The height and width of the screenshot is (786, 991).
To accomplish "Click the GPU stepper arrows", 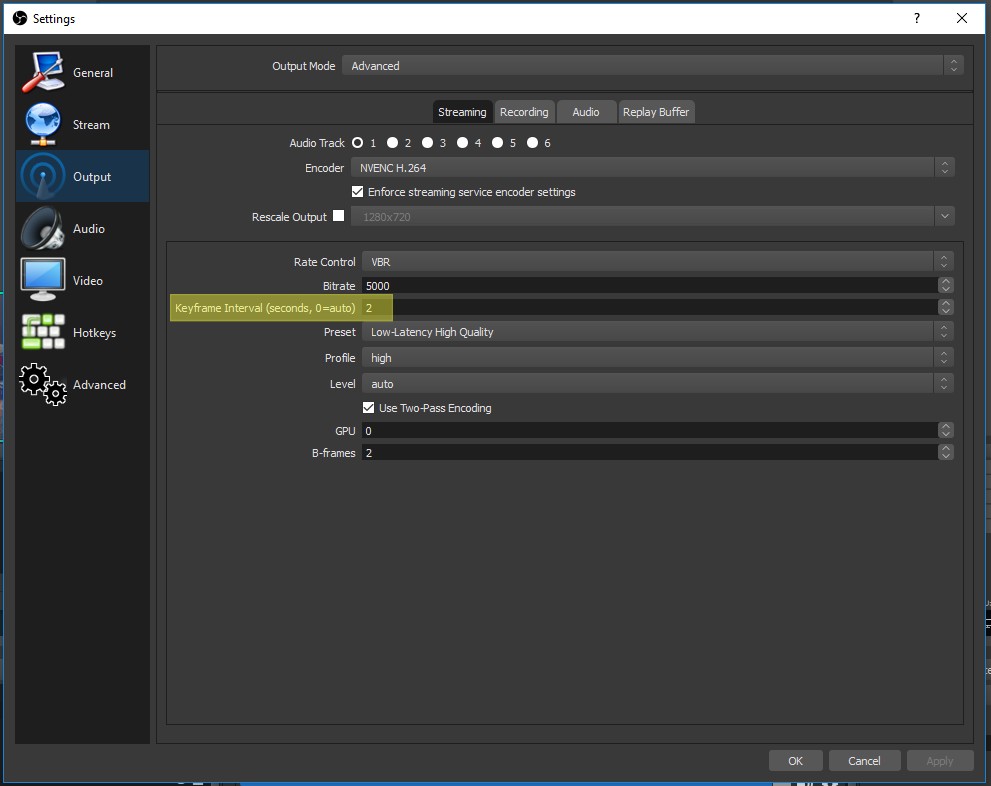I will click(945, 431).
